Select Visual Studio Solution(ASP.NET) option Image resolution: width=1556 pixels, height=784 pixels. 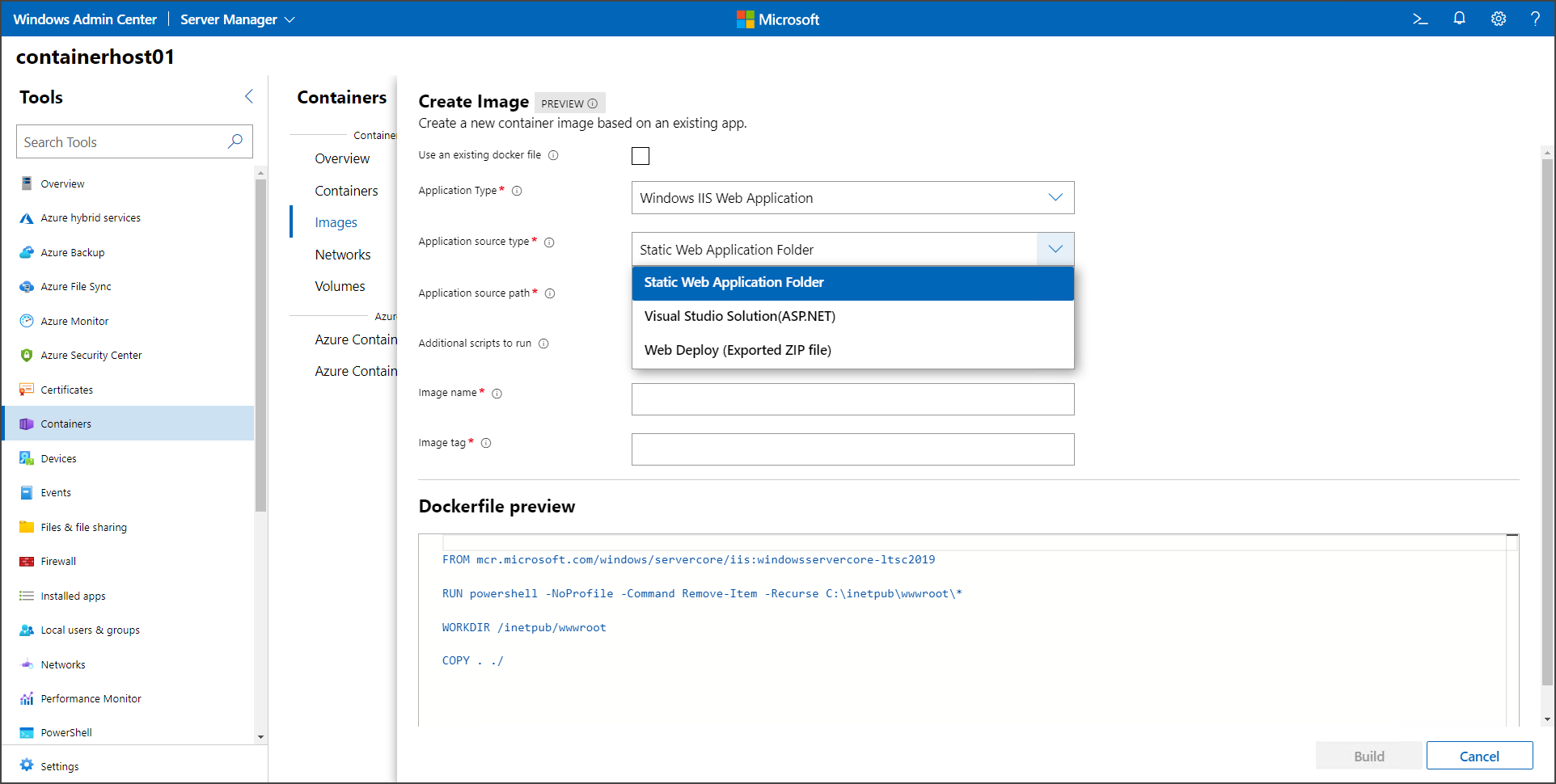(852, 316)
